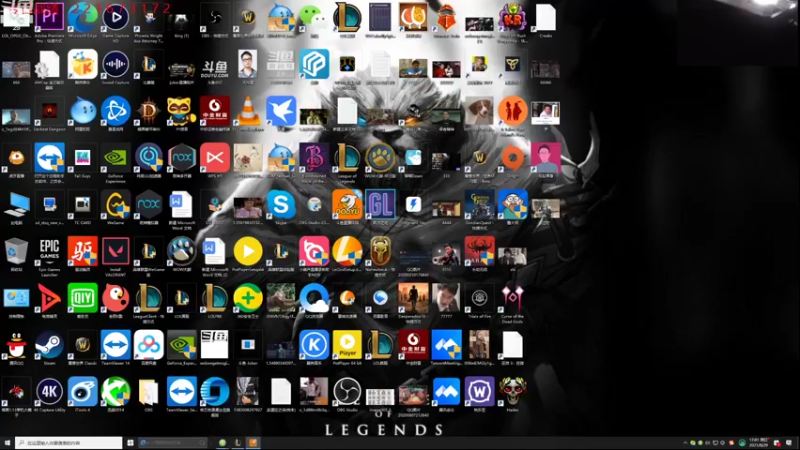Launch Steam desktop icon
This screenshot has height=450, width=800.
pos(49,345)
